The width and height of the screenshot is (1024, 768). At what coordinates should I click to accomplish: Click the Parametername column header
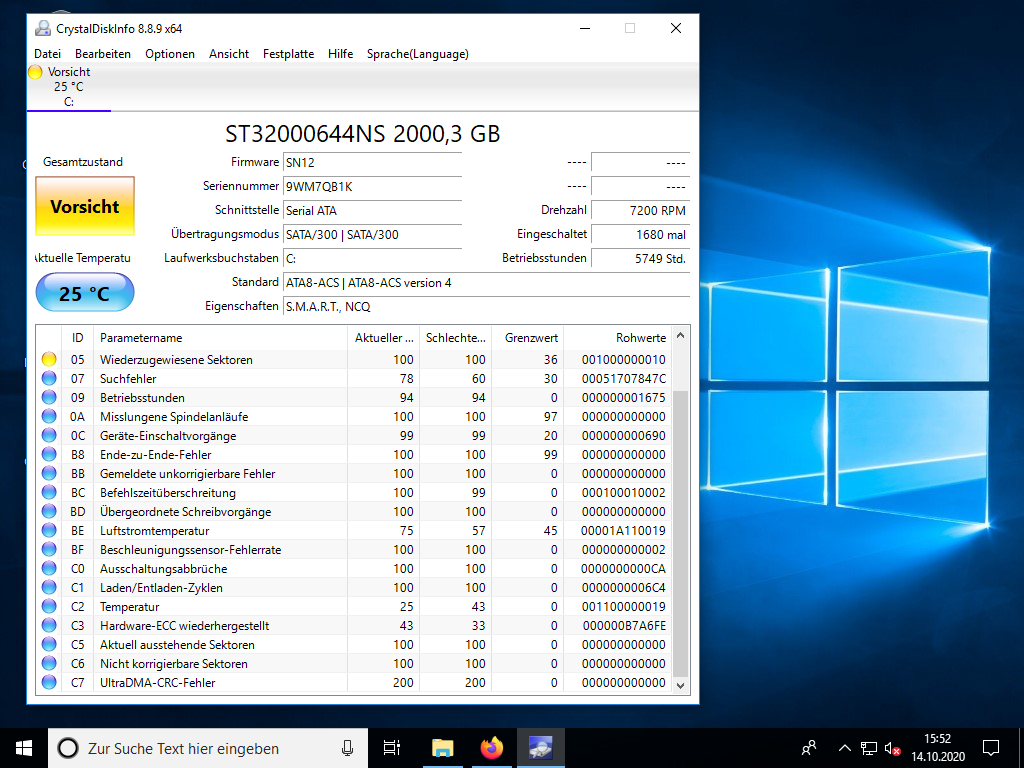coord(220,338)
